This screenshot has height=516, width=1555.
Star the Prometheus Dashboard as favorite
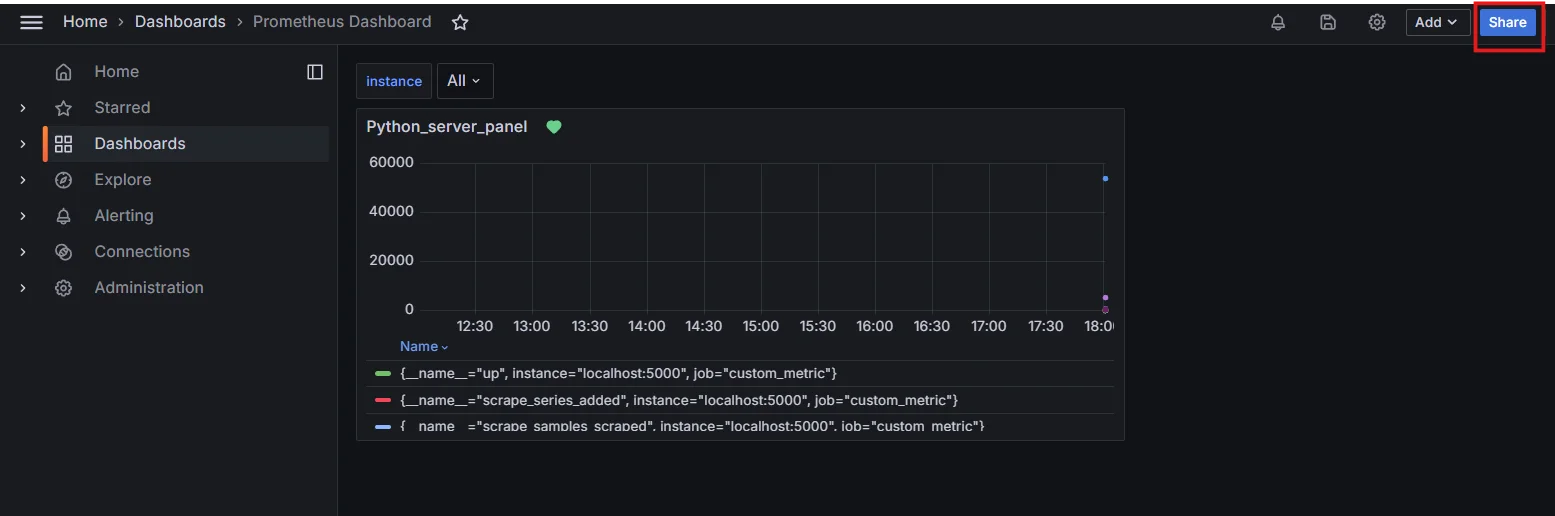pos(460,22)
